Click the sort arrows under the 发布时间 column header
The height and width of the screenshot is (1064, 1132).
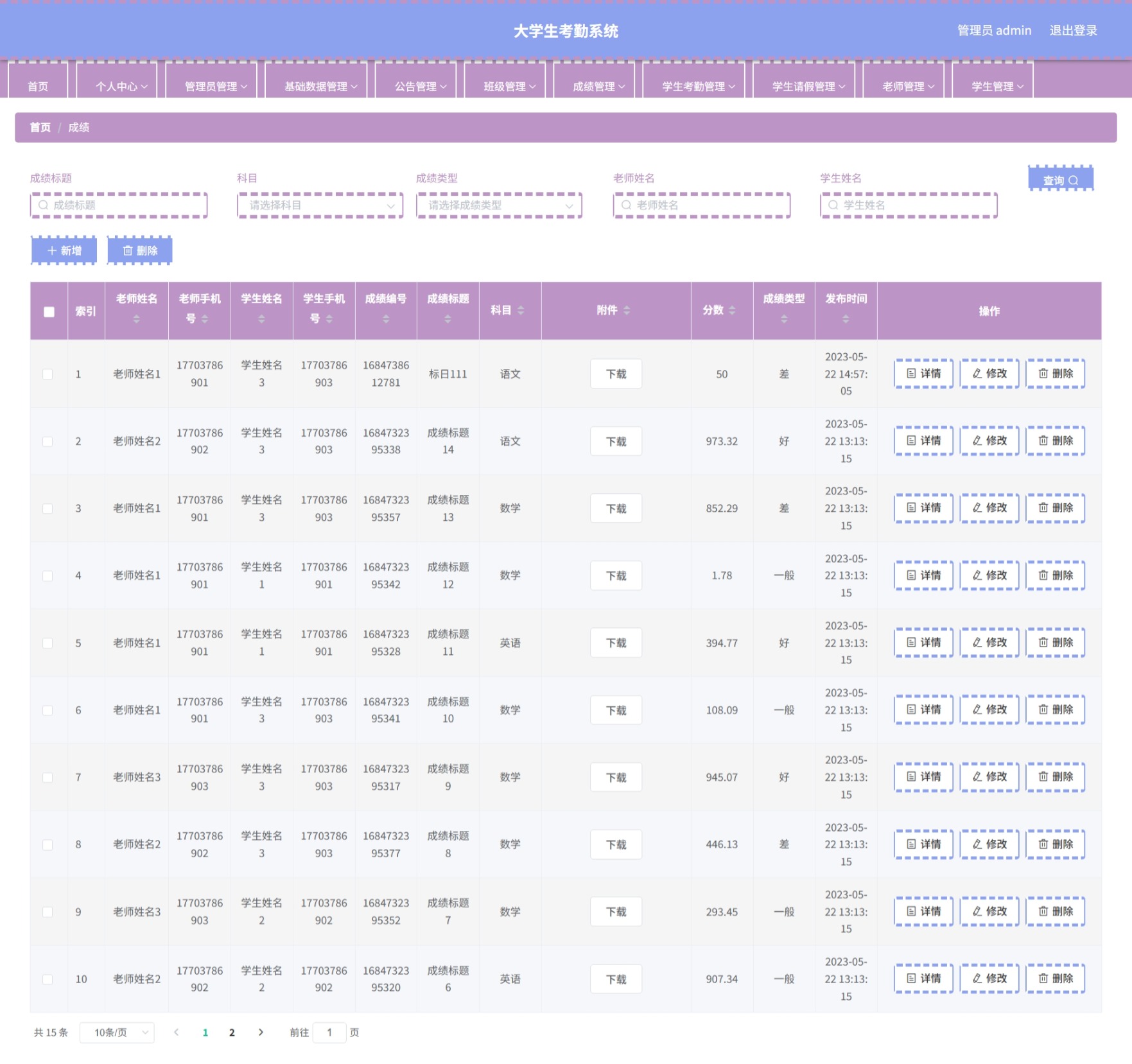tap(846, 319)
